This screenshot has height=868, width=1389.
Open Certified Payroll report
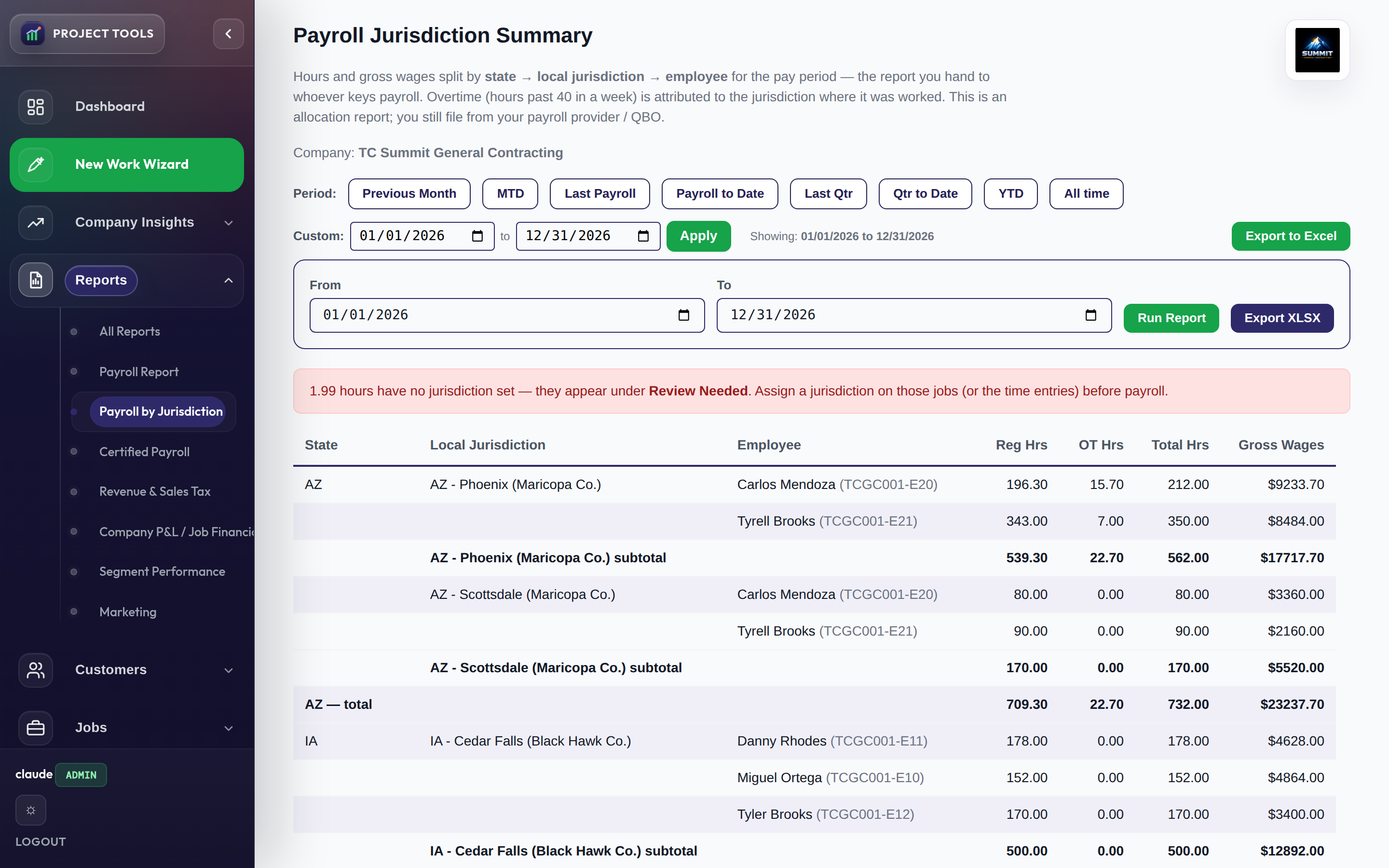(144, 452)
